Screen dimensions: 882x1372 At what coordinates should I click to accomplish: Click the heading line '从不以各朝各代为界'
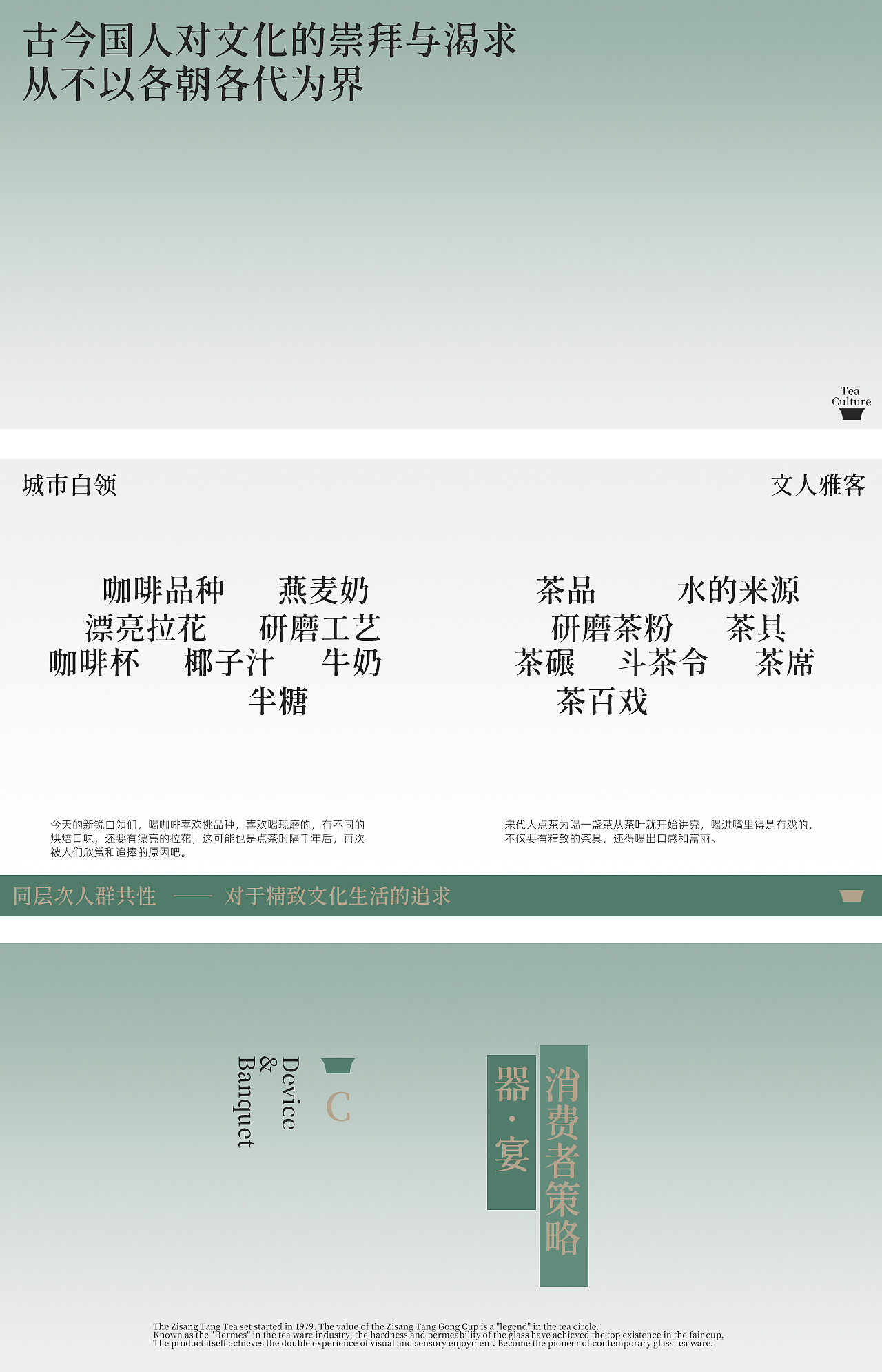click(x=193, y=84)
